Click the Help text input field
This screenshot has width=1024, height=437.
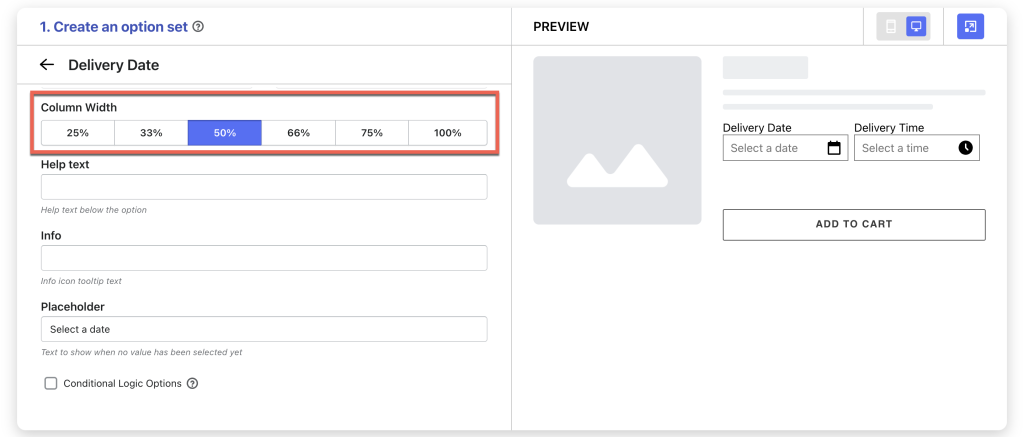tap(264, 187)
